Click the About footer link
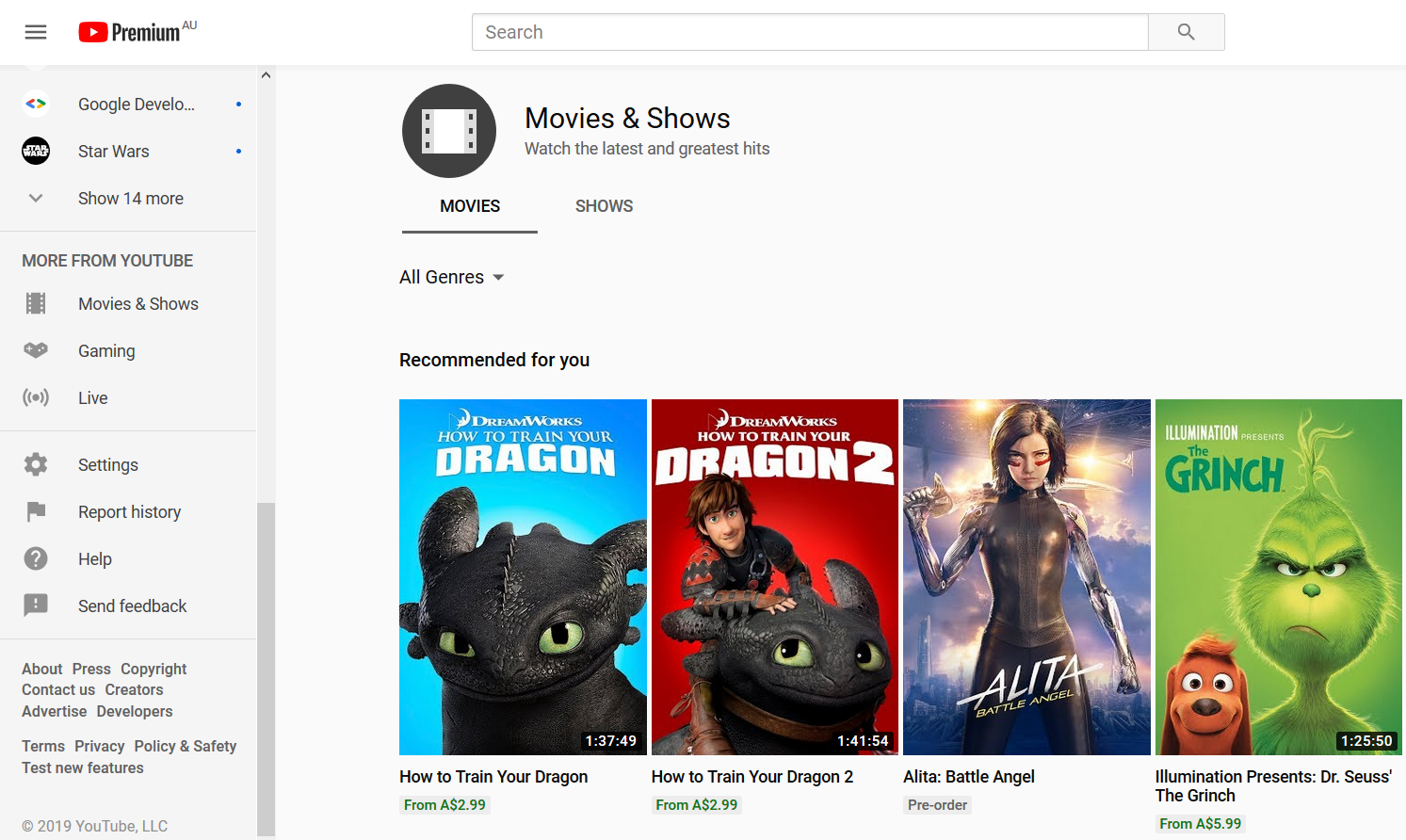Image resolution: width=1406 pixels, height=840 pixels. pyautogui.click(x=42, y=669)
